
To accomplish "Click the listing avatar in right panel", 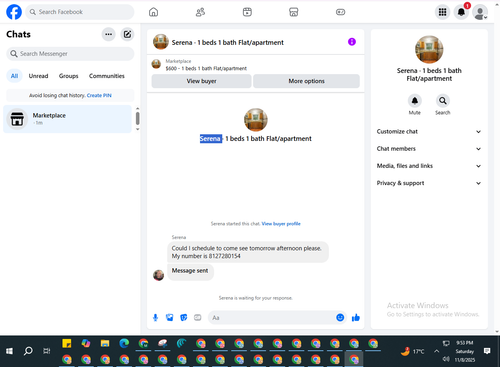I will [x=429, y=49].
